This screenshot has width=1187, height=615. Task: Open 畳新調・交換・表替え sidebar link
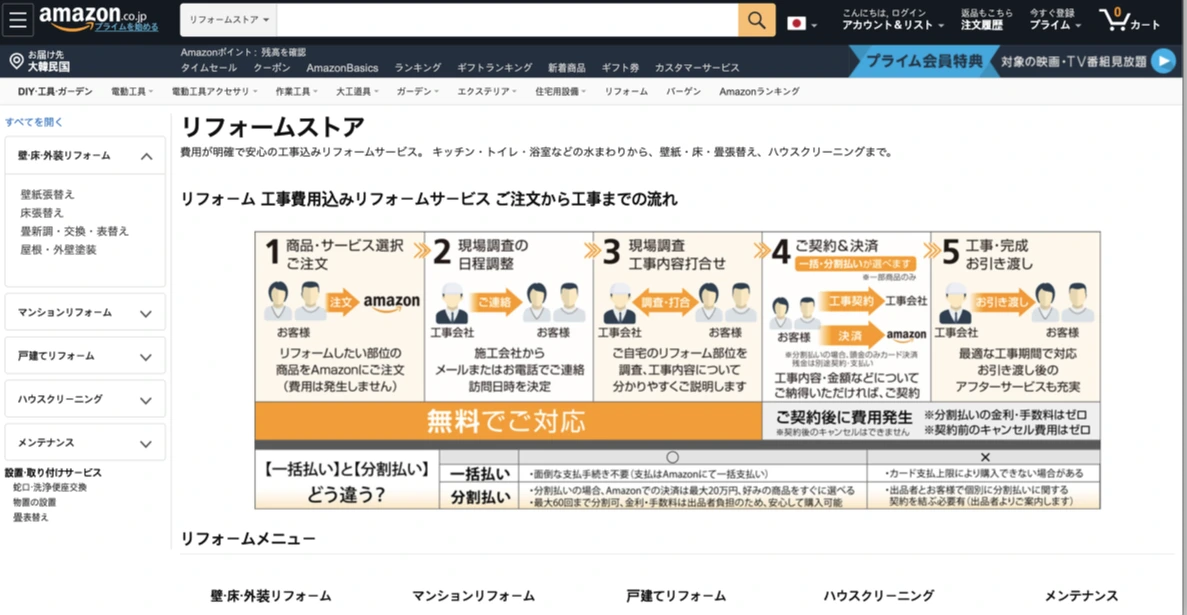(x=74, y=231)
